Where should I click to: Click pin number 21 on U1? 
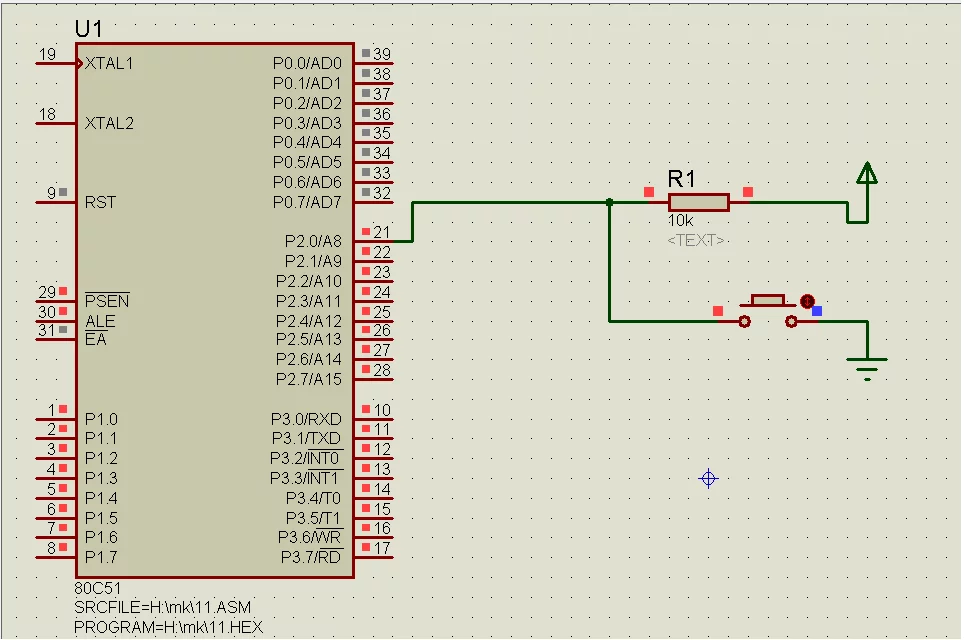point(382,232)
